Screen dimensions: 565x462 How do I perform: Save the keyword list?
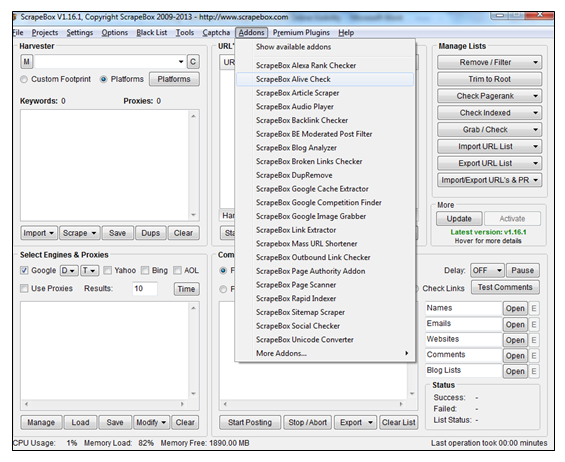[x=117, y=233]
